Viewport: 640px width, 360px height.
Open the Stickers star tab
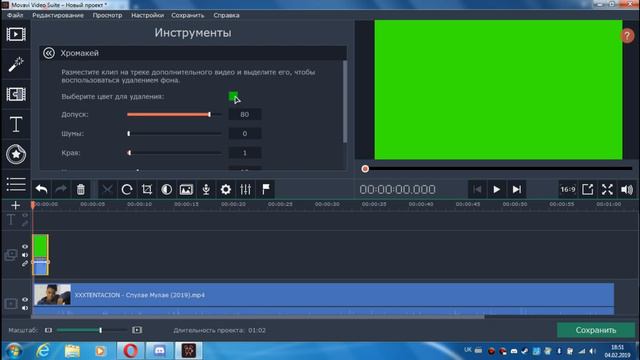click(x=16, y=154)
